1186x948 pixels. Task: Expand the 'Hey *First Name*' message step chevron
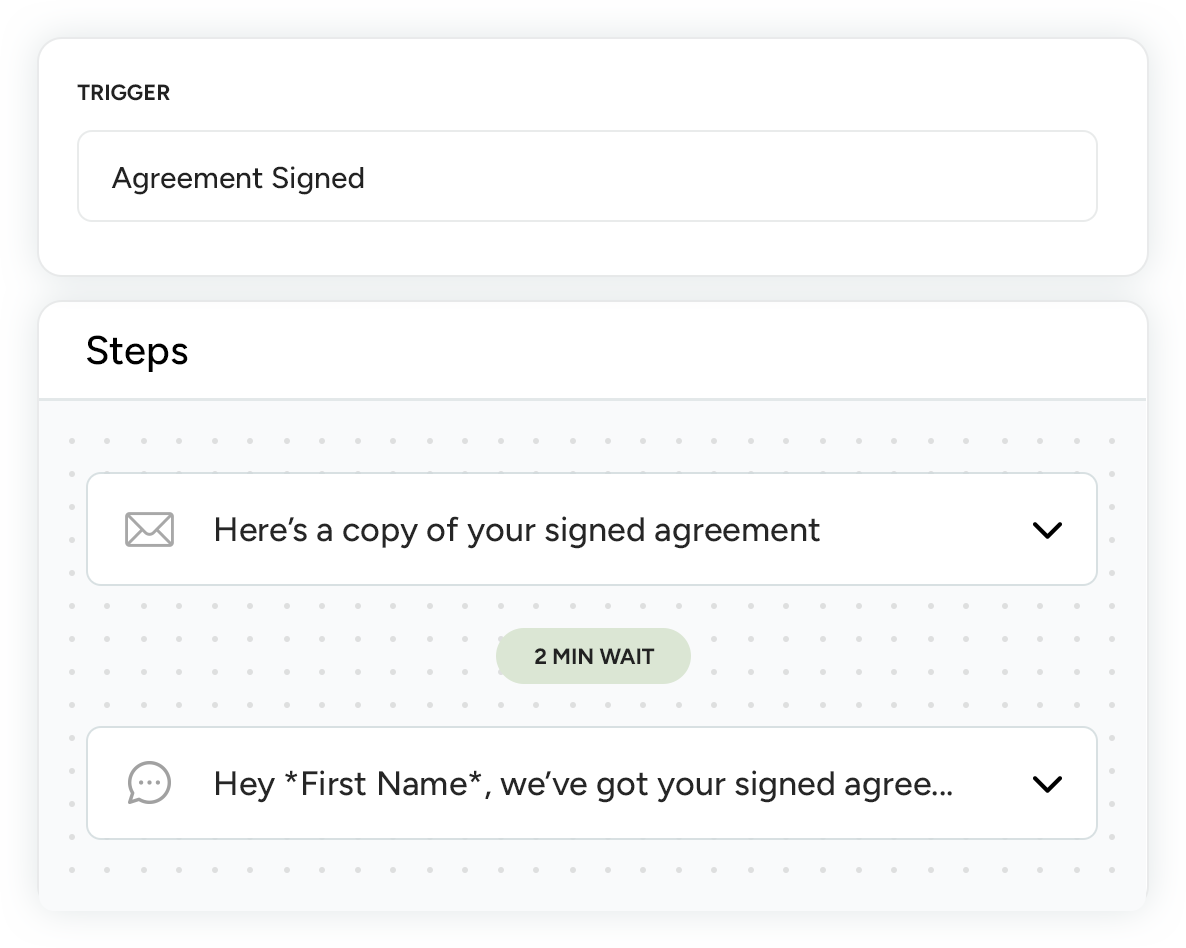[1046, 784]
